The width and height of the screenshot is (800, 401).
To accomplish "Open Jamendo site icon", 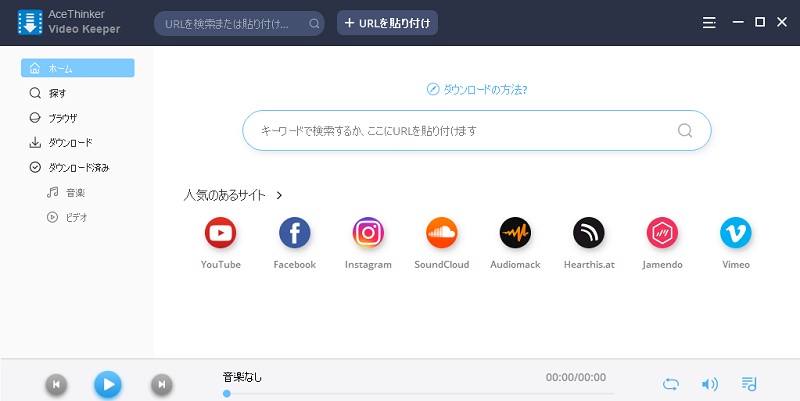I will tap(662, 233).
